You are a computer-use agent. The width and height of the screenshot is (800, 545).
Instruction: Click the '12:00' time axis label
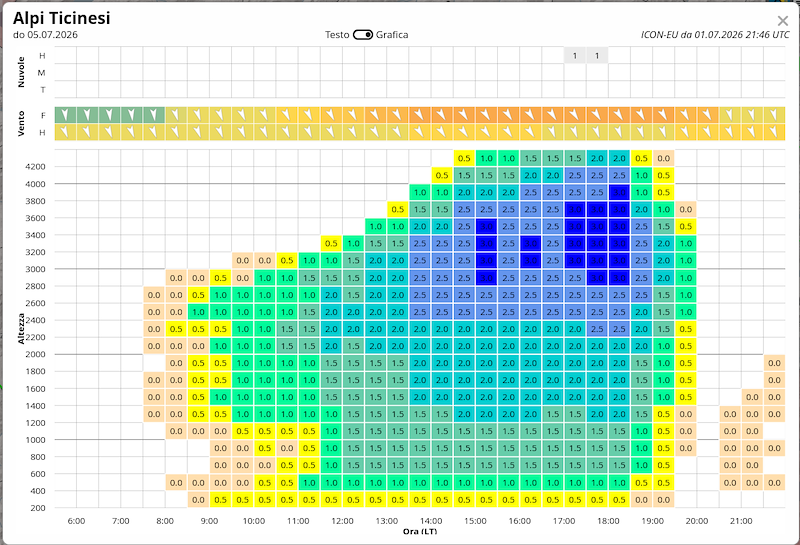342,521
